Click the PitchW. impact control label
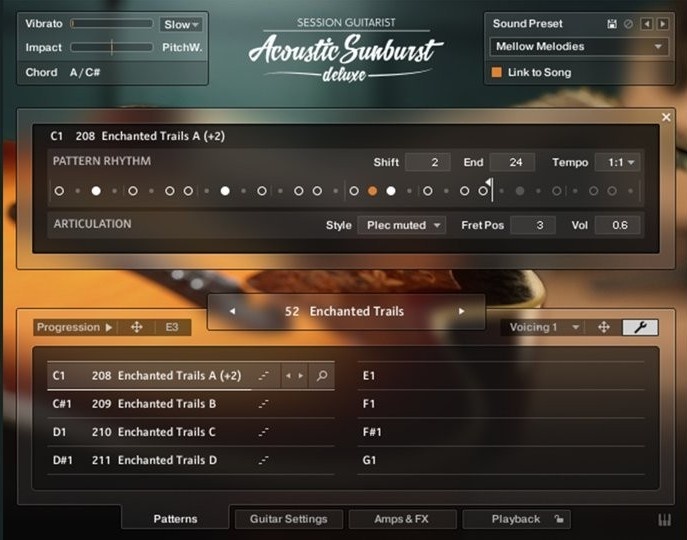 click(x=182, y=47)
